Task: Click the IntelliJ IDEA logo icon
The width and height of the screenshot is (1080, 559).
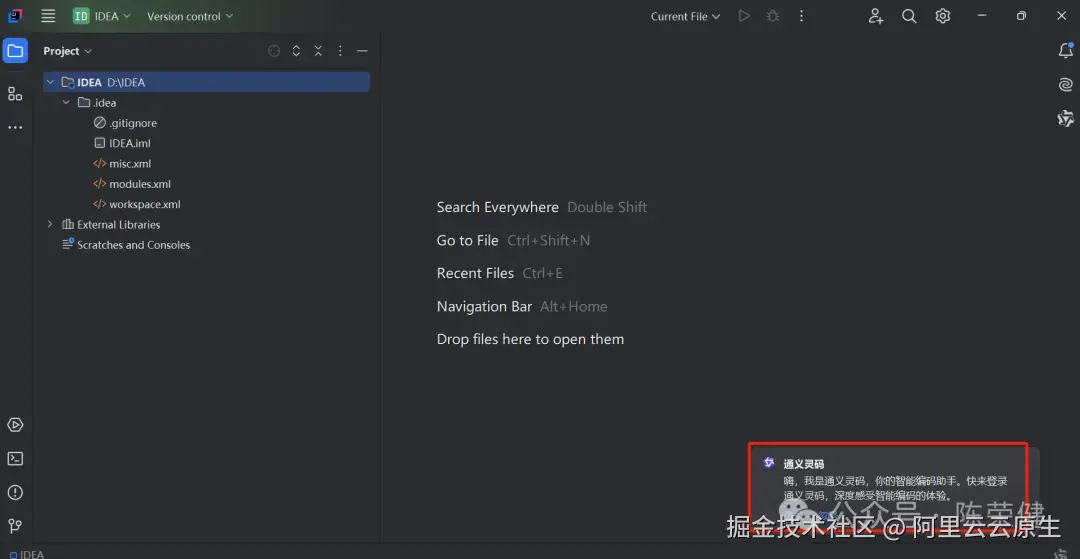Action: pos(15,16)
